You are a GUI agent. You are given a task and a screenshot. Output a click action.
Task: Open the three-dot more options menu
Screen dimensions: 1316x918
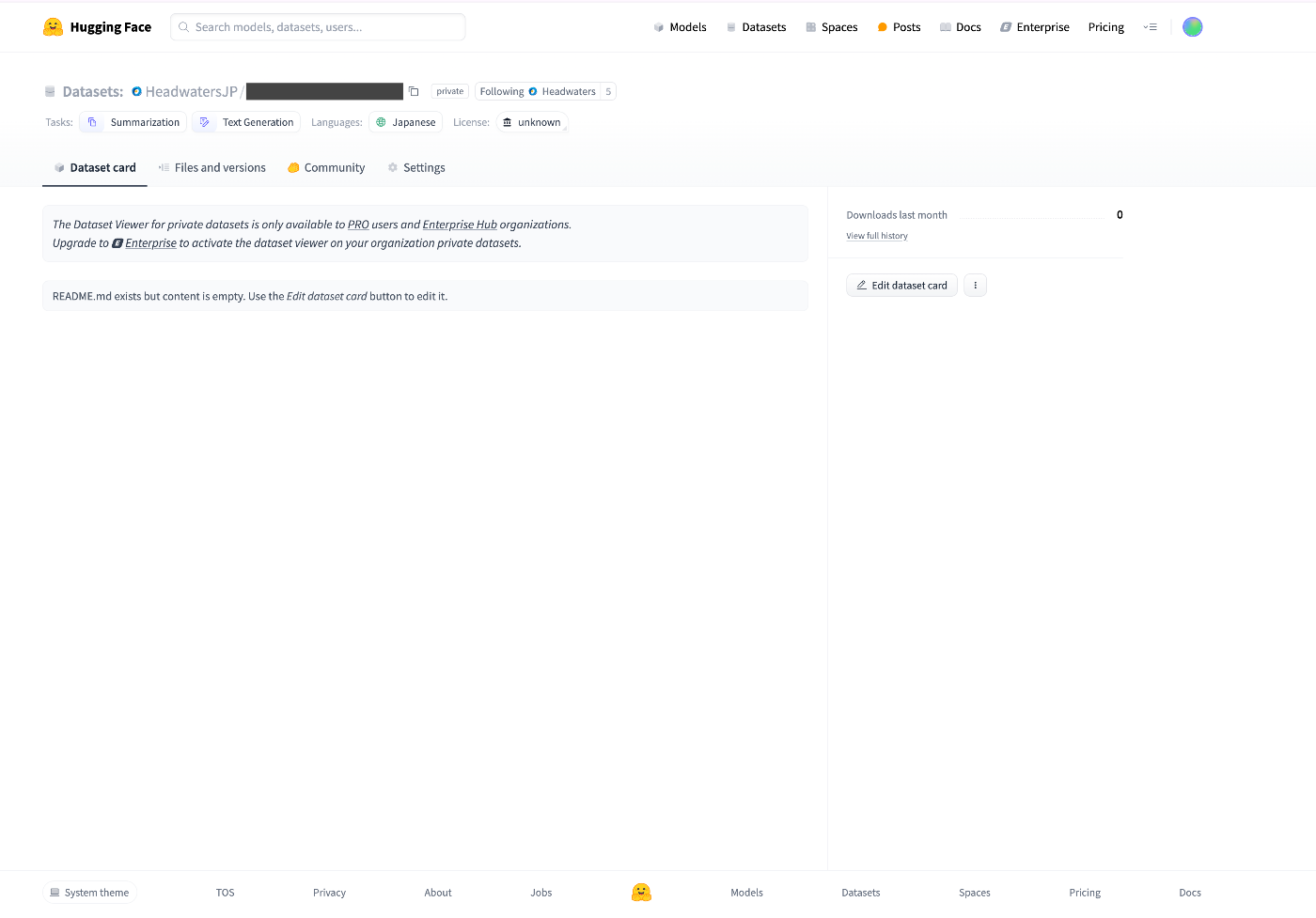tap(975, 286)
